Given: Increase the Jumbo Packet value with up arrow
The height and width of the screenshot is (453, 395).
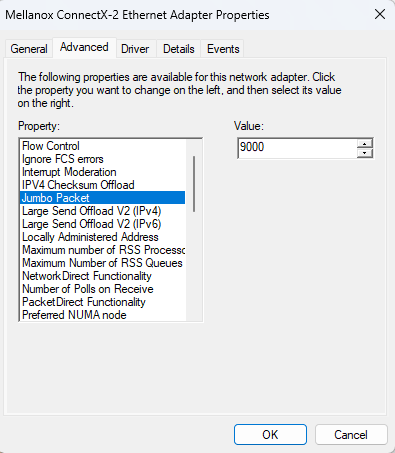Looking at the screenshot, I should click(x=365, y=144).
